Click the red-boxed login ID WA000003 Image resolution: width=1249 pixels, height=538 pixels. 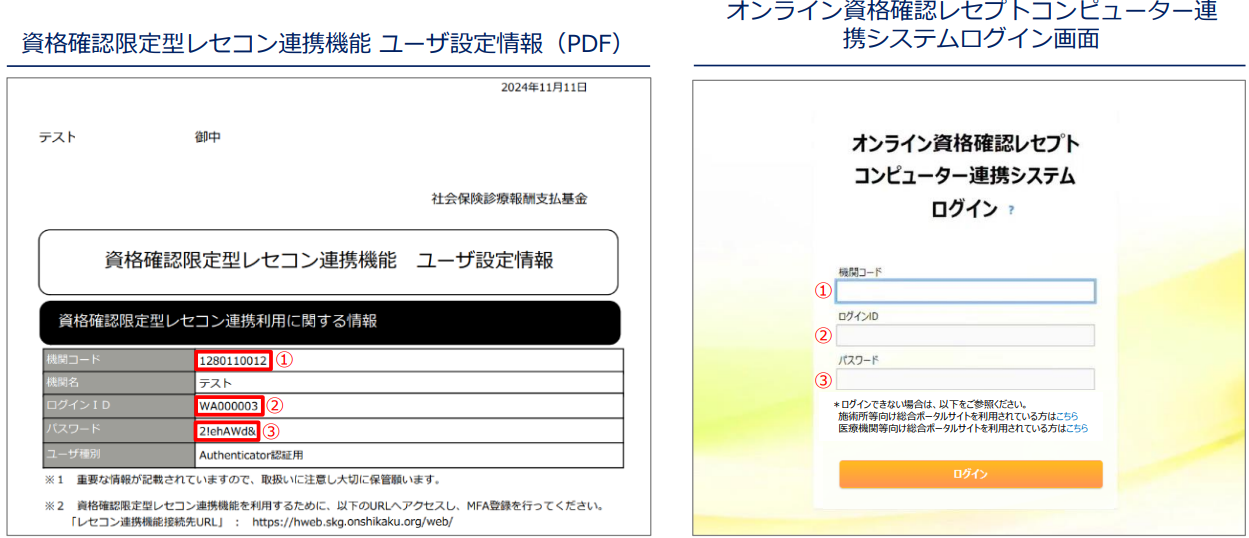tap(229, 406)
